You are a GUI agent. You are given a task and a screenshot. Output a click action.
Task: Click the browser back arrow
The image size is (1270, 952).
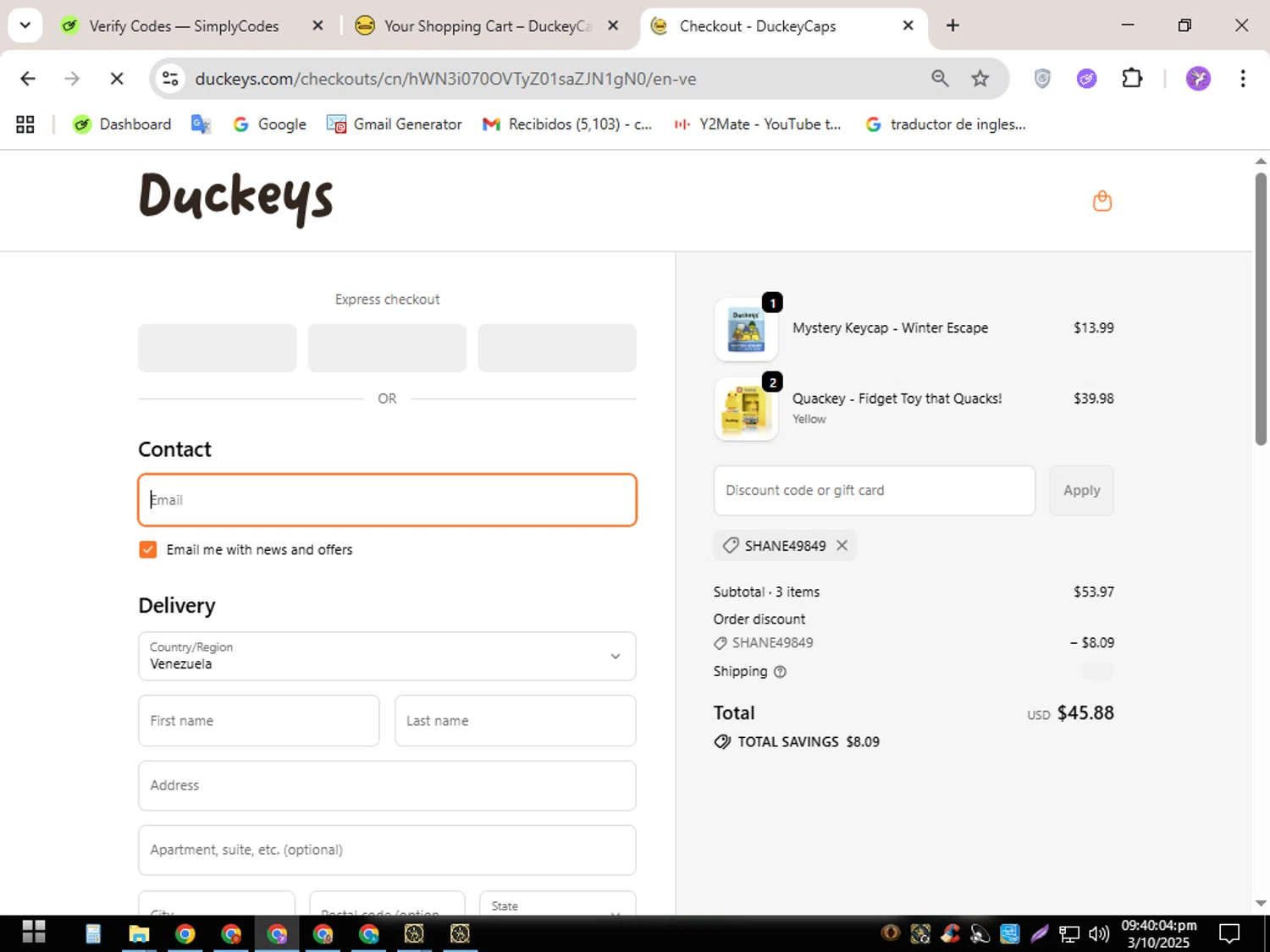click(x=28, y=79)
